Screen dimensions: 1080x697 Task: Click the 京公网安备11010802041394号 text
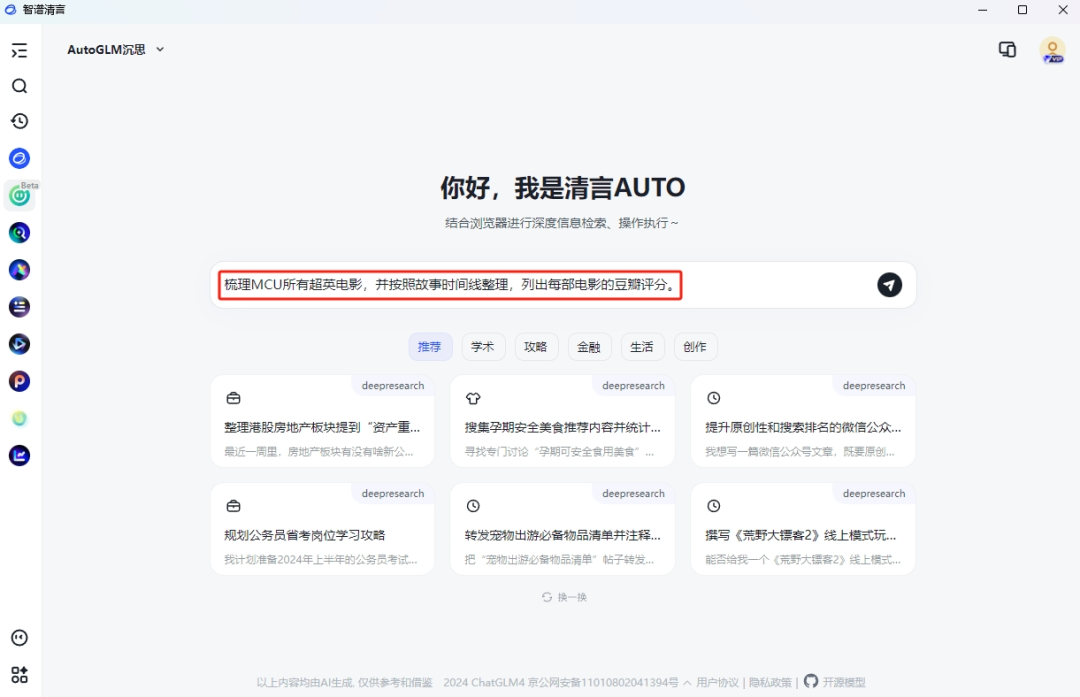click(x=603, y=683)
